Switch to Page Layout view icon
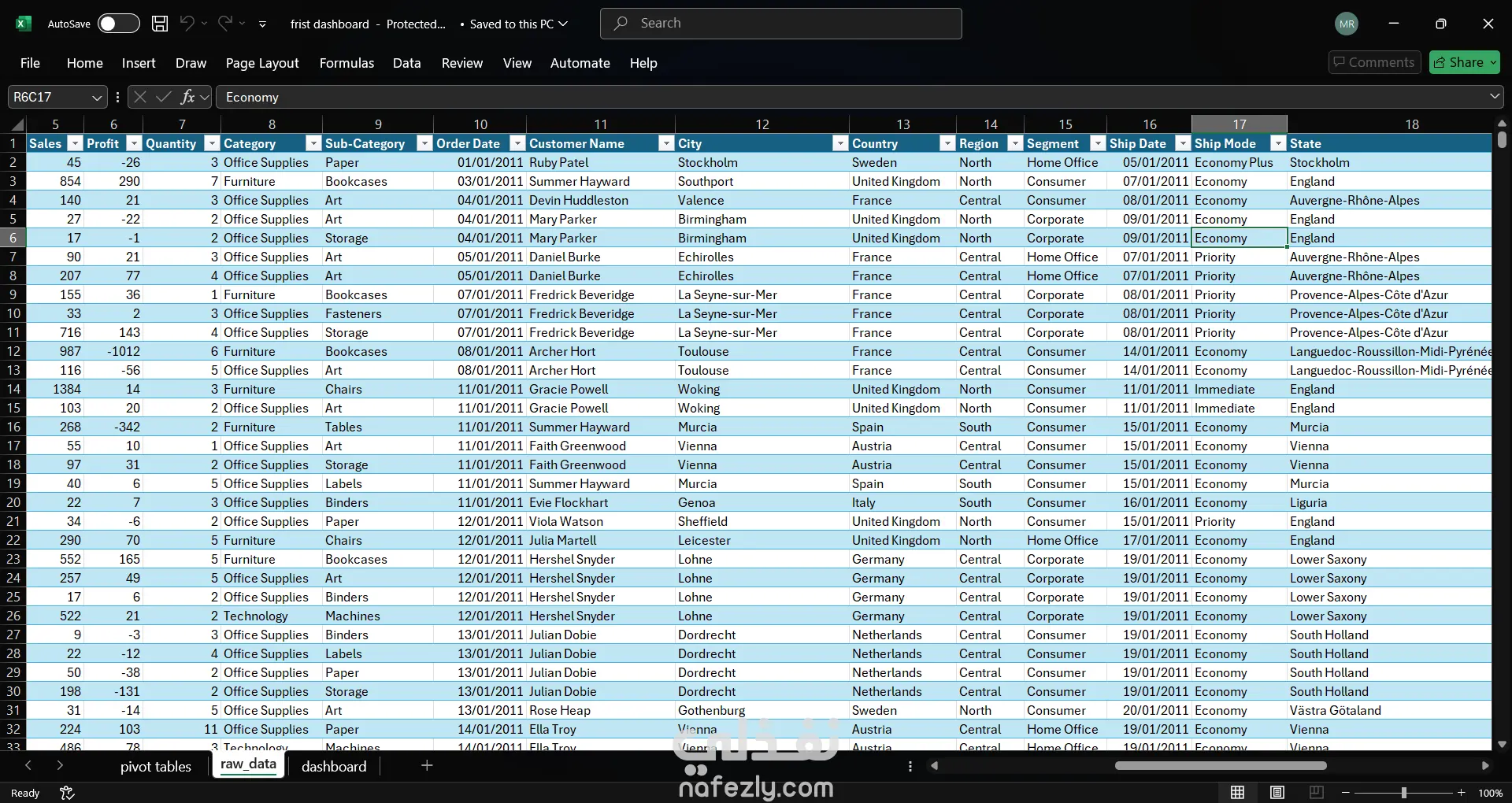This screenshot has height=803, width=1512. (x=1277, y=793)
